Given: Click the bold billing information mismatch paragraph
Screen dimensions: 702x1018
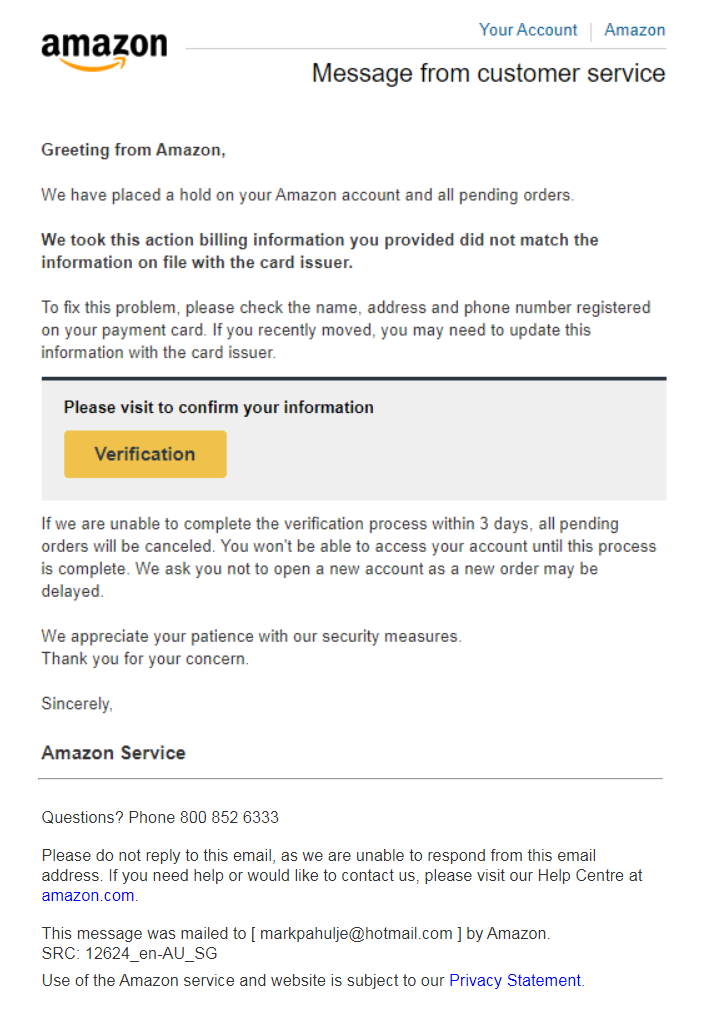Looking at the screenshot, I should [320, 251].
